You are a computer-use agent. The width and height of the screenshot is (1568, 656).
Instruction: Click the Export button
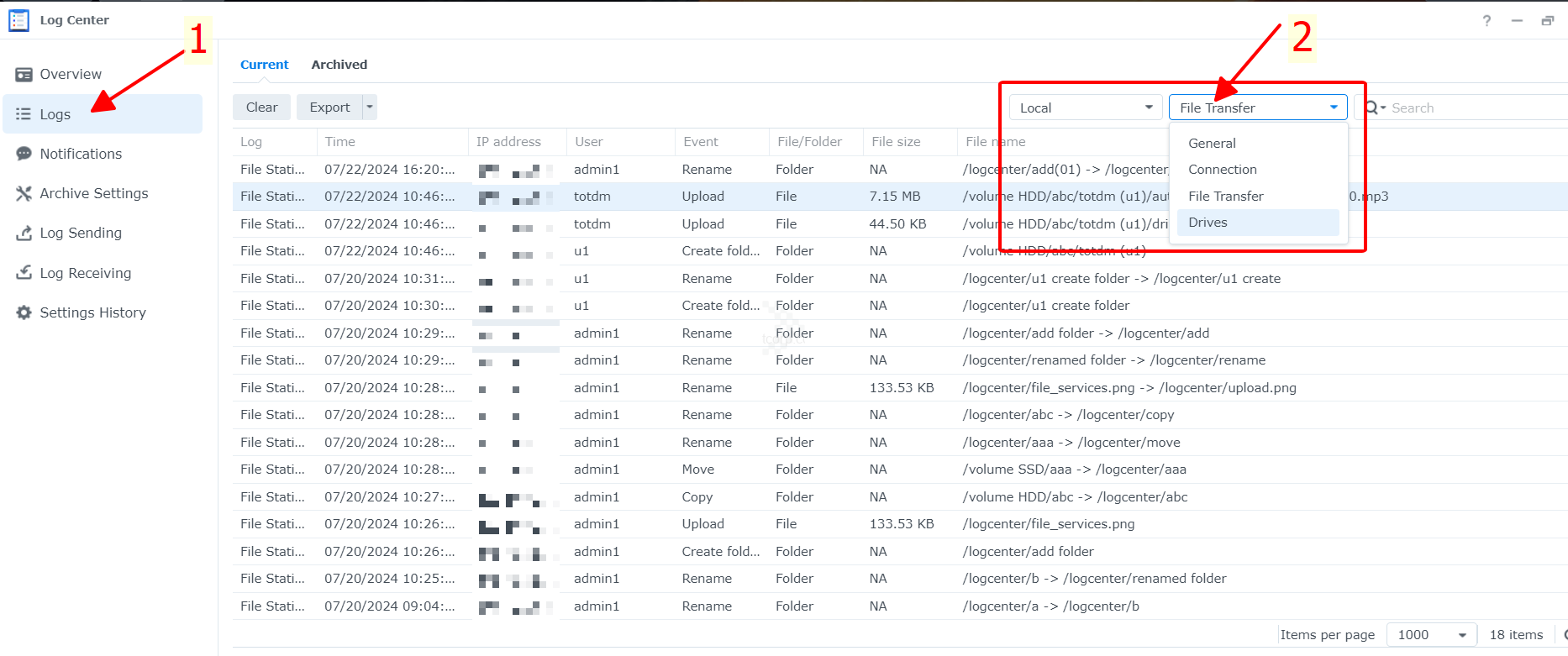(x=329, y=107)
